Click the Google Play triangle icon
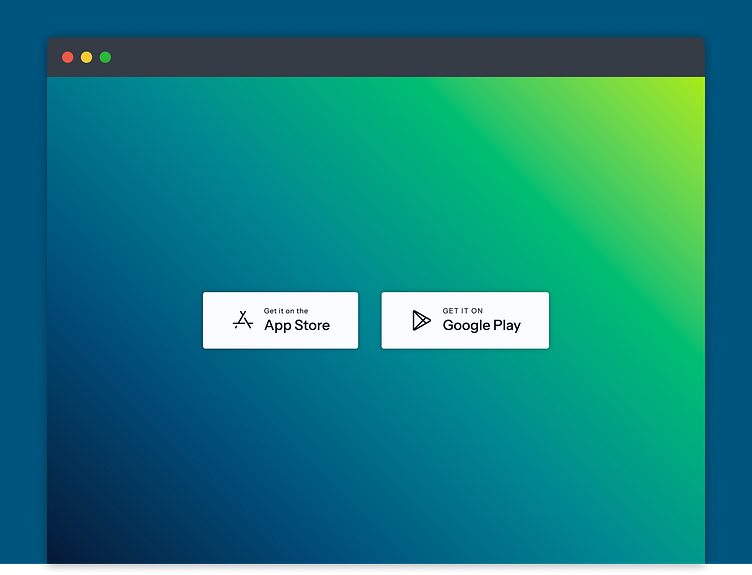The height and width of the screenshot is (575, 752). [422, 320]
